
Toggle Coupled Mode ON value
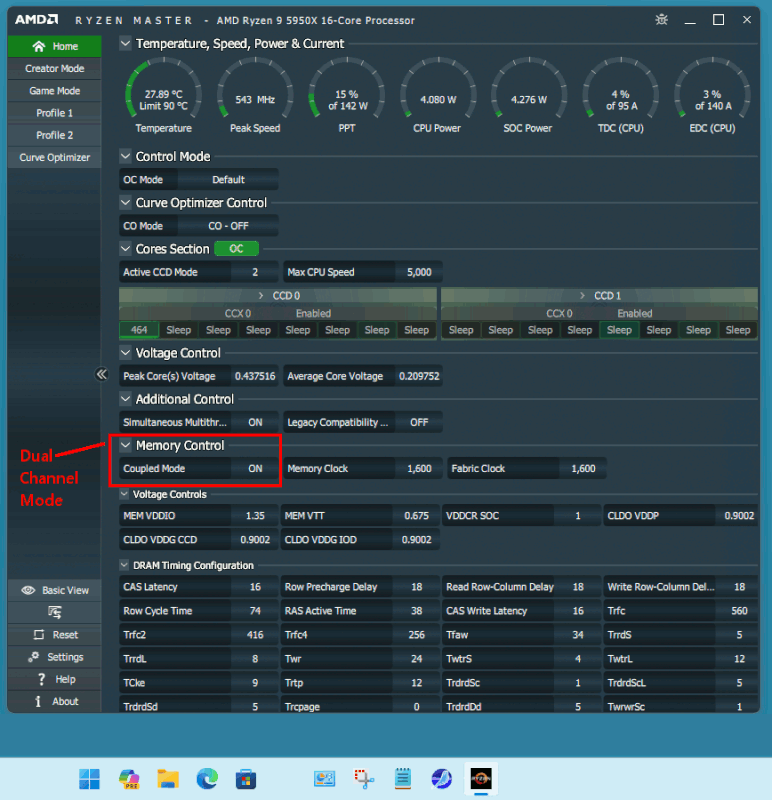tap(255, 468)
